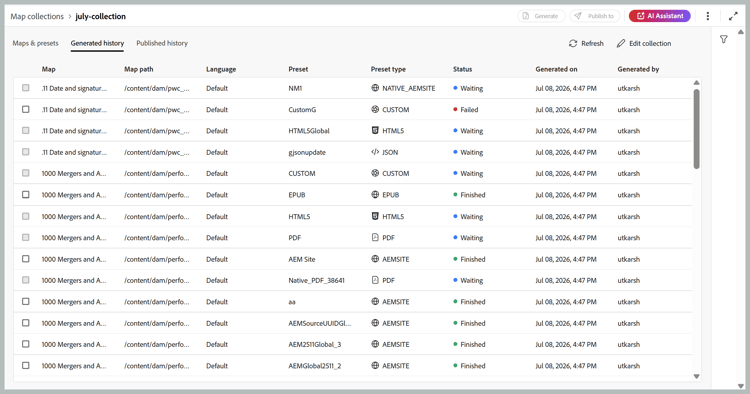Click the table scroll down arrow
Image resolution: width=750 pixels, height=394 pixels.
[696, 376]
